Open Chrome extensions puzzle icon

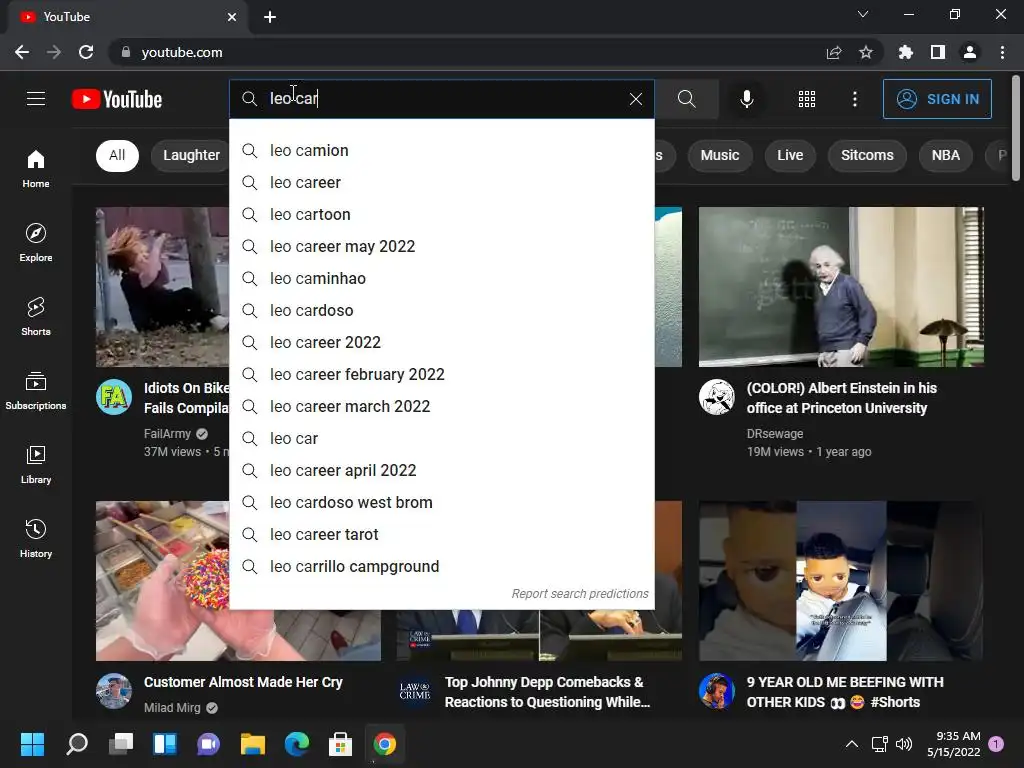point(906,52)
